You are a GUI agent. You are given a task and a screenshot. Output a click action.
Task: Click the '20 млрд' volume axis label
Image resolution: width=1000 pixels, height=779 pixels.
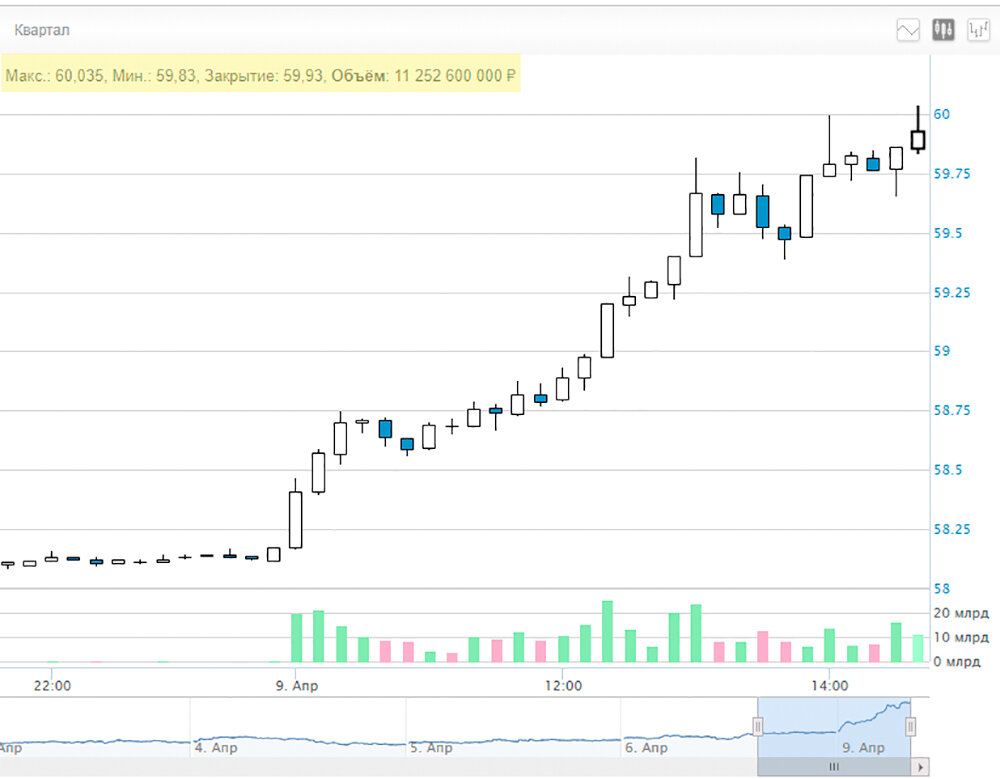pos(961,613)
